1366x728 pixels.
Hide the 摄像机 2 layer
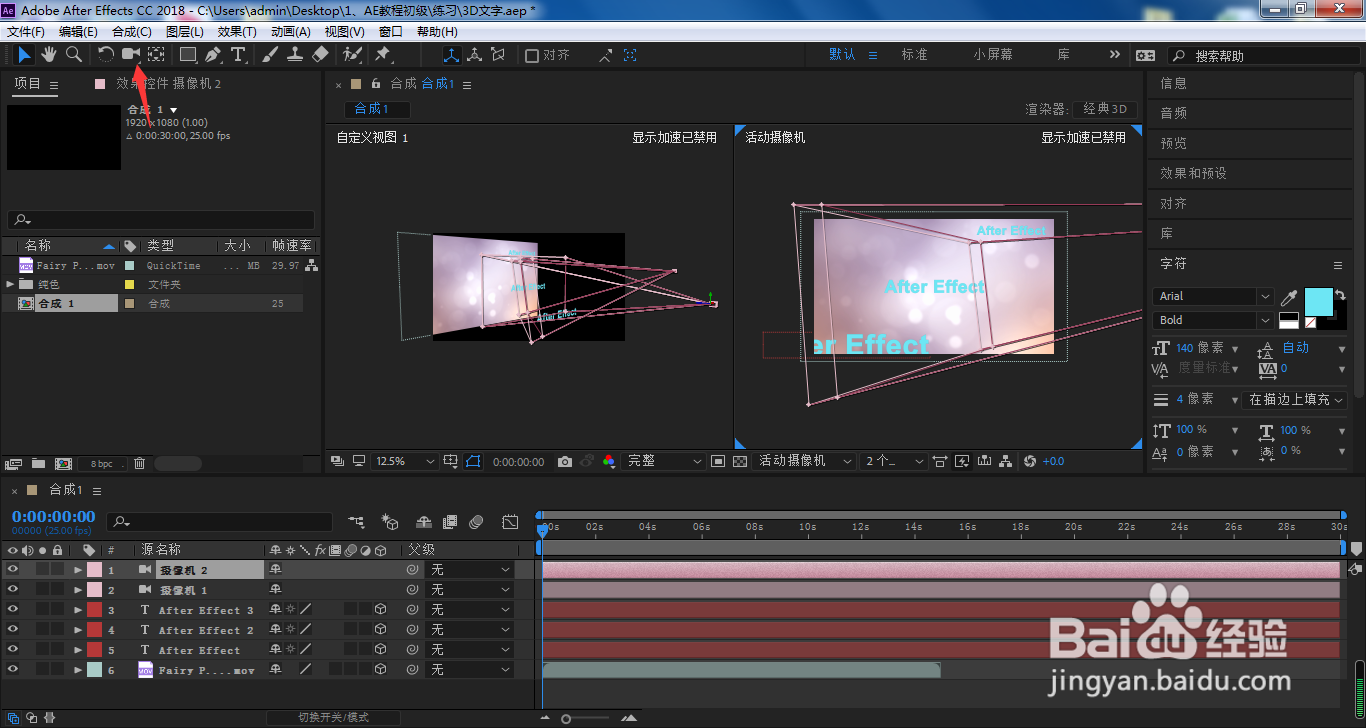click(x=13, y=569)
